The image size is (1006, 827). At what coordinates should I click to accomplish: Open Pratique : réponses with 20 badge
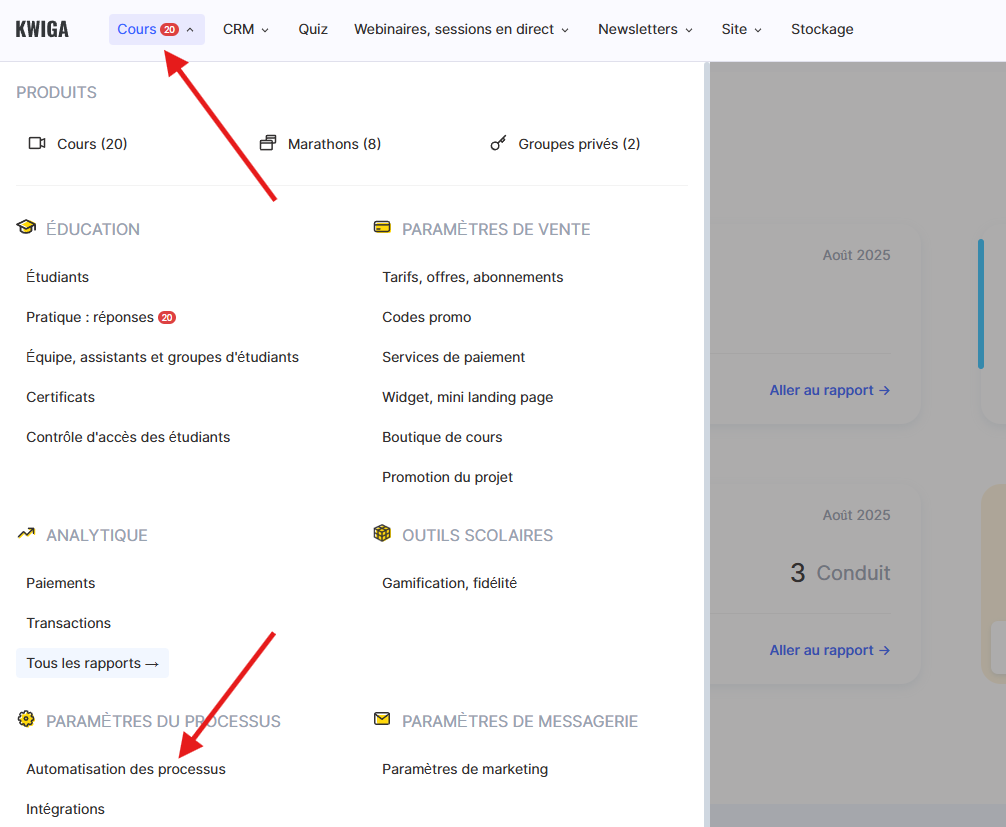coord(100,317)
